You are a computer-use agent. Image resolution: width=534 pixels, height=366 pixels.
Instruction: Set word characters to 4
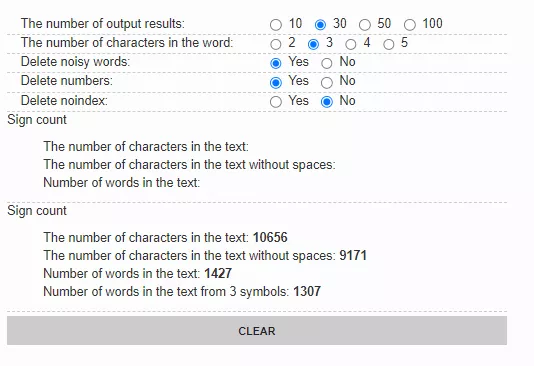[x=351, y=44]
